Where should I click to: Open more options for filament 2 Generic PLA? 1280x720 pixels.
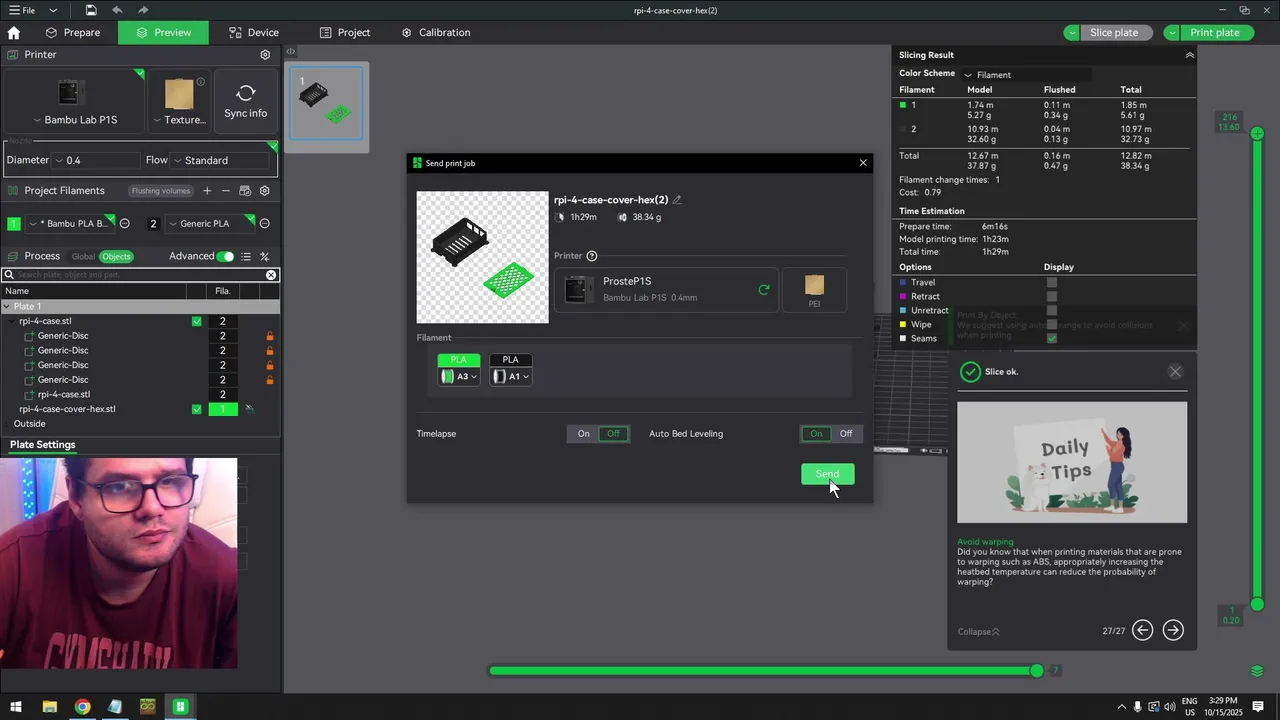point(265,224)
